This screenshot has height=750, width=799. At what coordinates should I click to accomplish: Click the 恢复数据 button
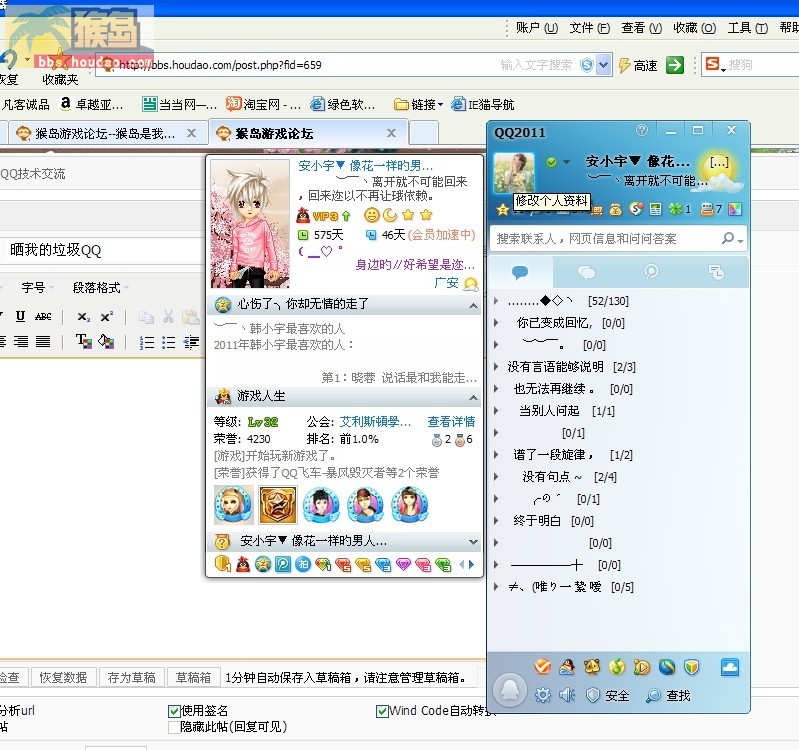click(x=63, y=678)
